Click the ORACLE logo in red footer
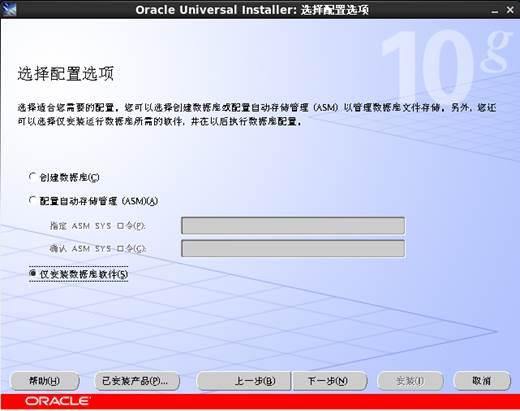520x411 pixels. coord(57,401)
